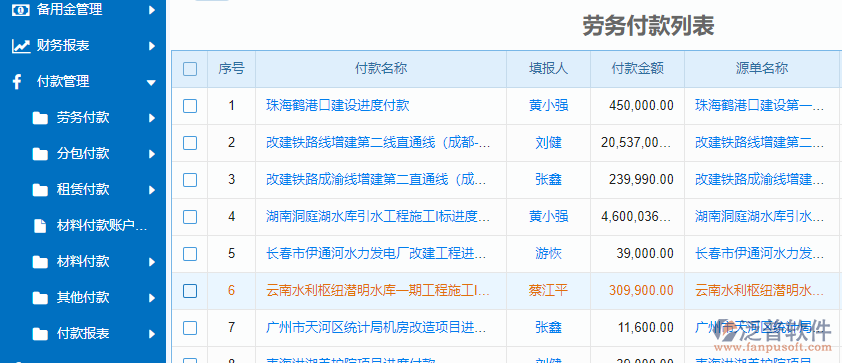The height and width of the screenshot is (363, 842).
Task: Click the folder icon for 其他付款
Action: pyautogui.click(x=40, y=298)
